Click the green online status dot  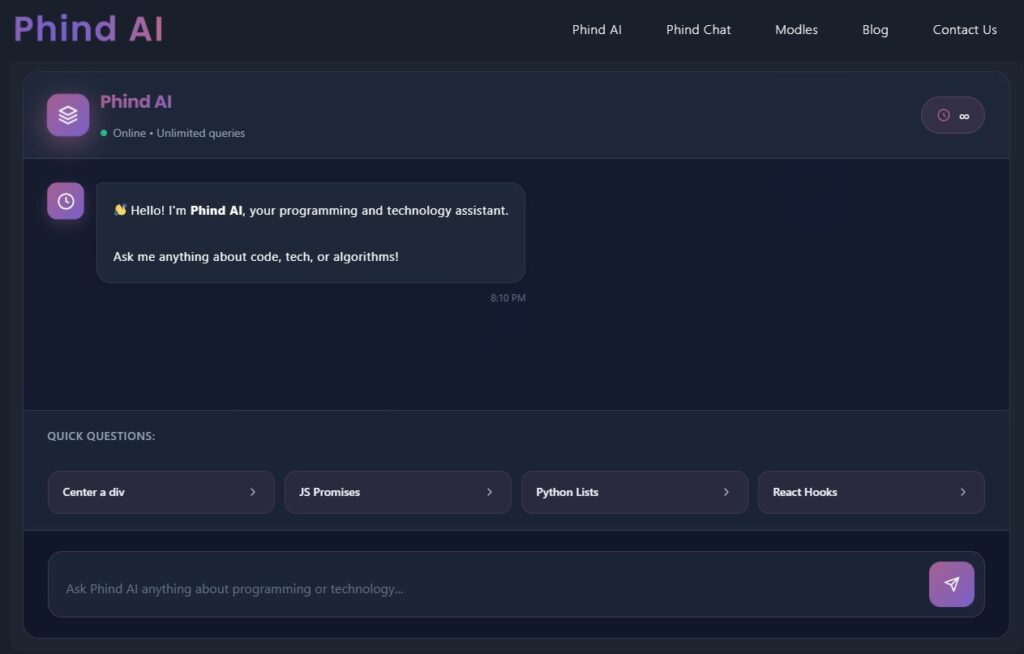pyautogui.click(x=101, y=132)
